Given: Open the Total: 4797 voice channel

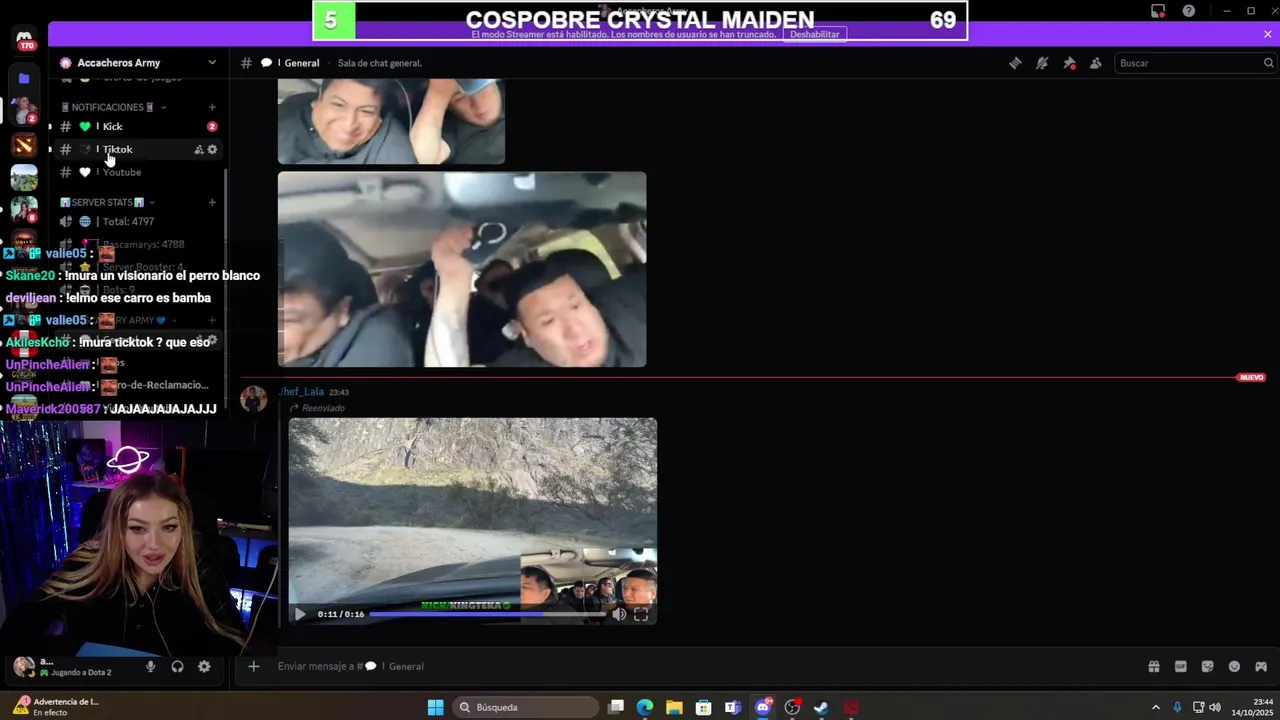Looking at the screenshot, I should click(138, 221).
